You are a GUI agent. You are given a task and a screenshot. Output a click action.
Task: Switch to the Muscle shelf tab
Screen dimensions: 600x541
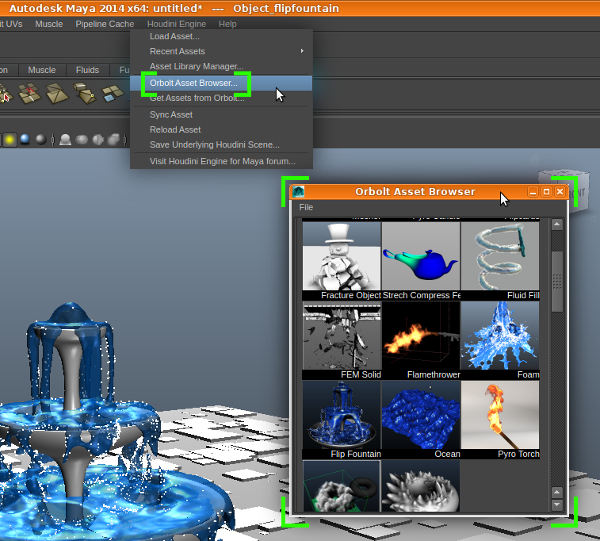coord(42,70)
